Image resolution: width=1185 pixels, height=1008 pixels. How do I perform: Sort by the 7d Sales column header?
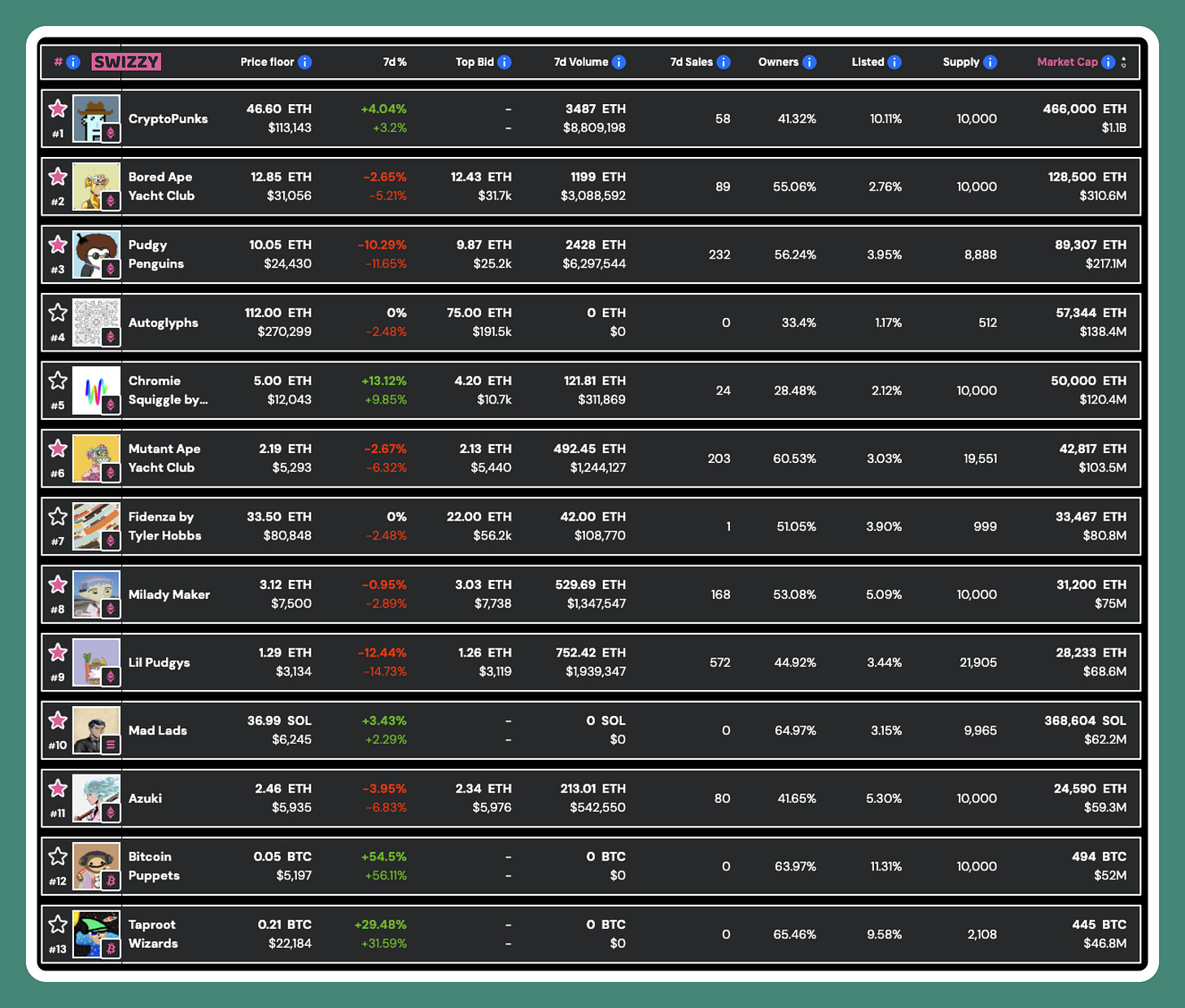691,62
